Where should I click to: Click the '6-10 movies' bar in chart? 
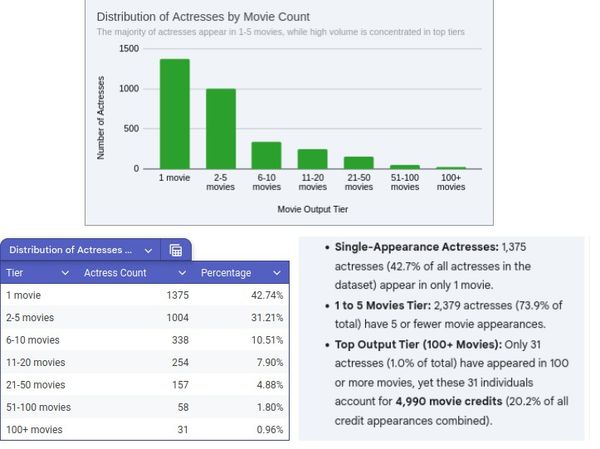(x=266, y=155)
